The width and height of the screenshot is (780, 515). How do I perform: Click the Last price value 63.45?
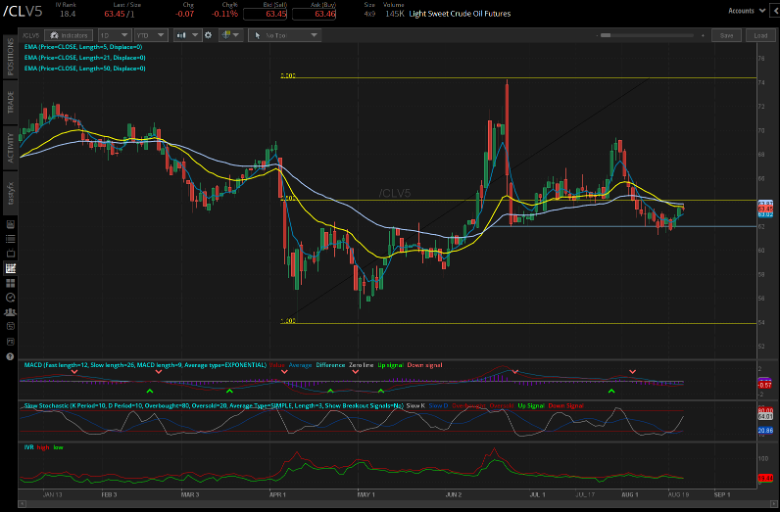(x=114, y=14)
